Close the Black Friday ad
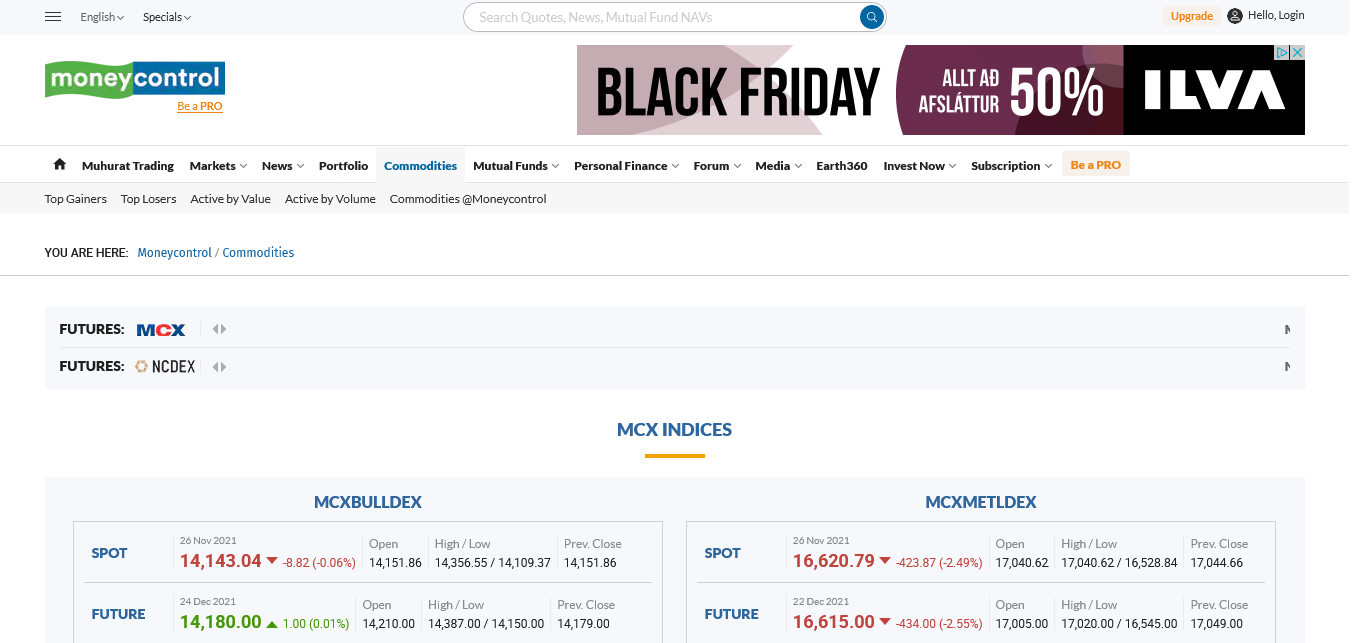The height and width of the screenshot is (643, 1366). (1297, 53)
